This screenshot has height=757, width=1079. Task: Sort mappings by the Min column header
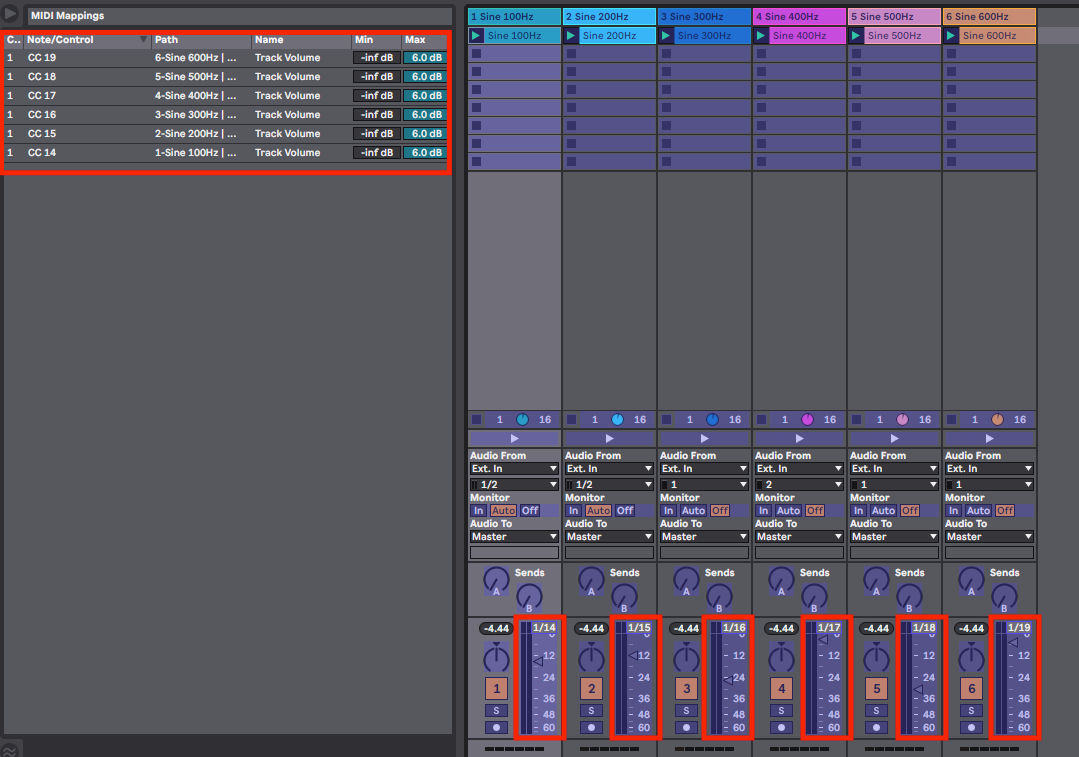point(376,40)
